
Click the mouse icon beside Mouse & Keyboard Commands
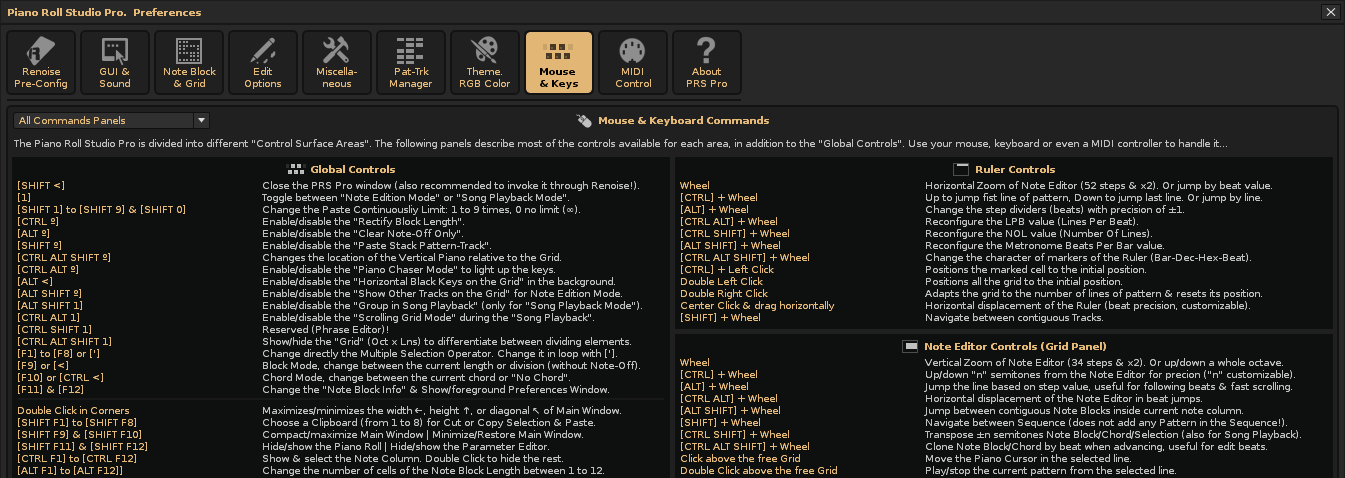(x=585, y=121)
